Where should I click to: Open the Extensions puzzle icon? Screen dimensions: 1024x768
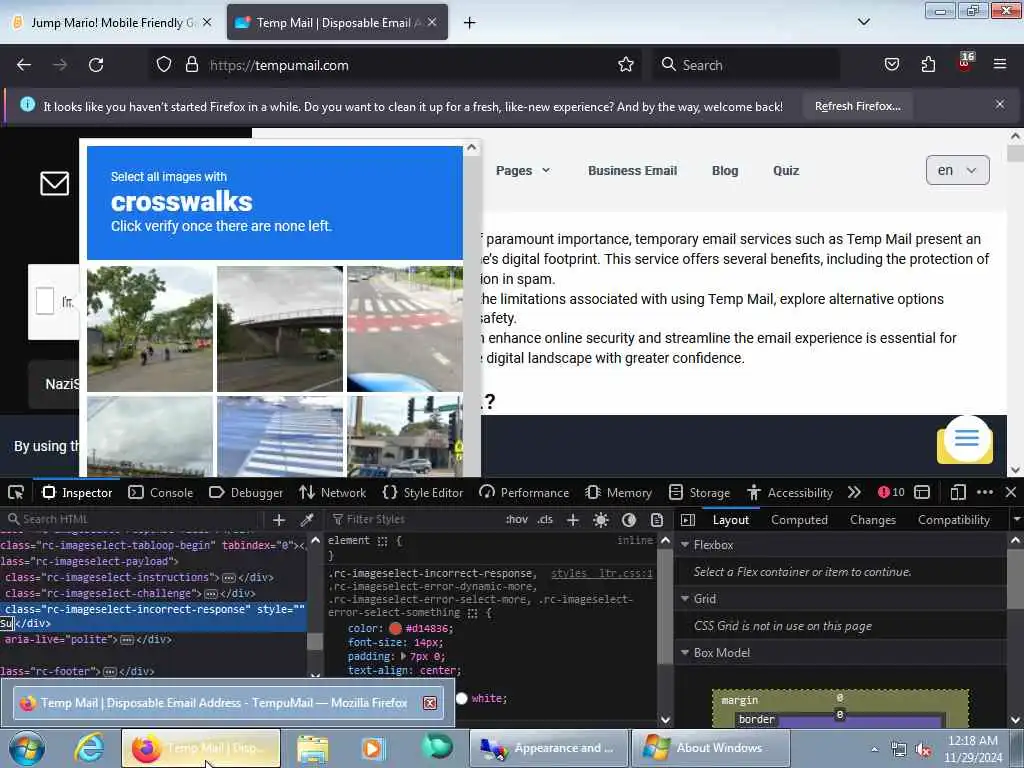pyautogui.click(x=928, y=65)
